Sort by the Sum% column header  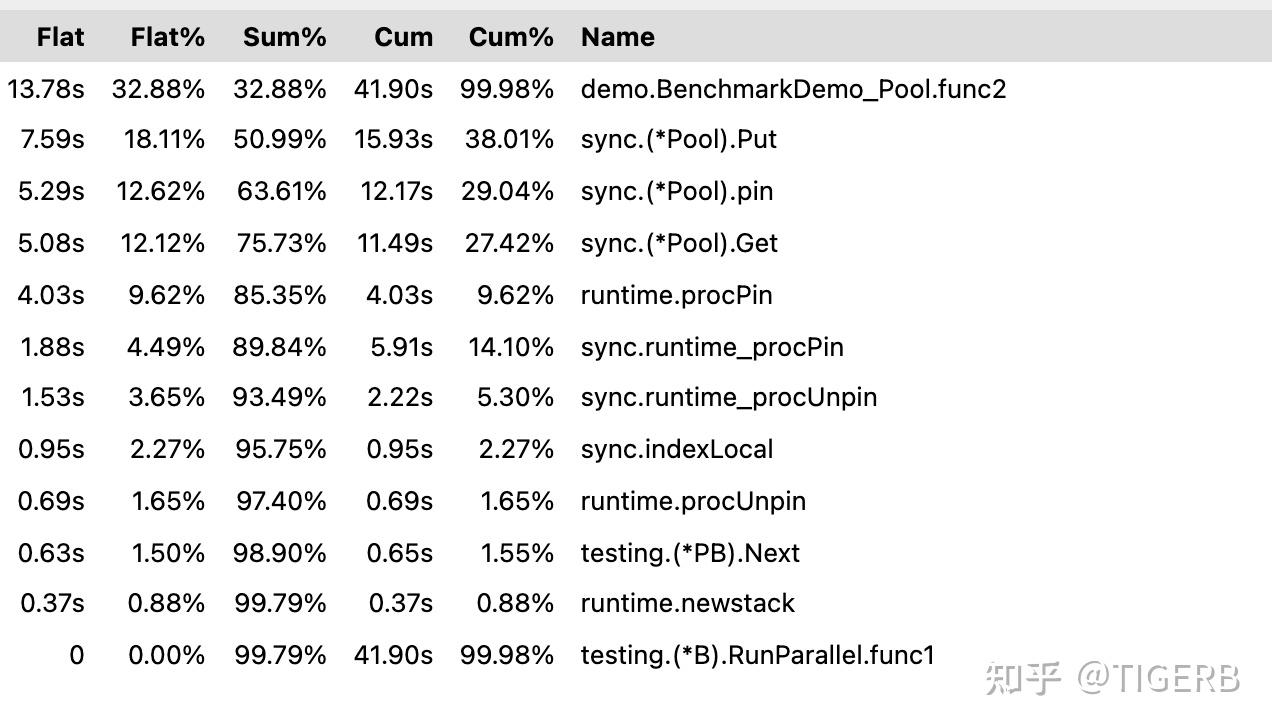click(x=284, y=37)
